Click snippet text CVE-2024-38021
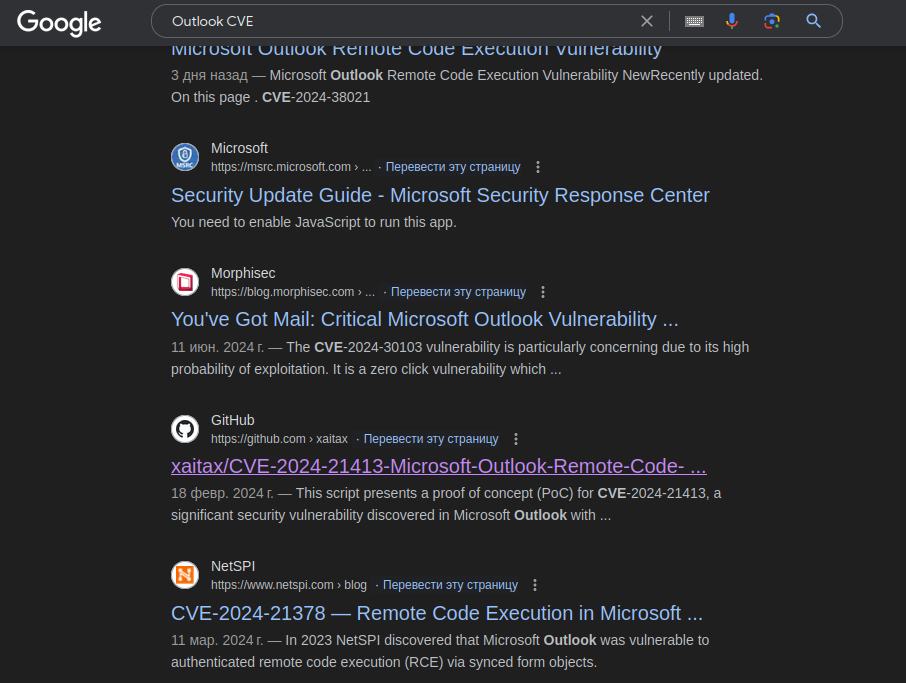Image resolution: width=906 pixels, height=683 pixels. click(x=316, y=97)
